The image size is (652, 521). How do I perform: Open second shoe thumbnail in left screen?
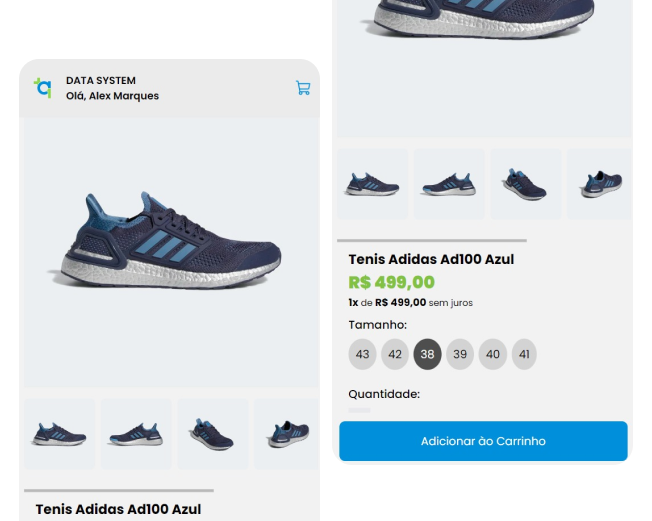(136, 434)
